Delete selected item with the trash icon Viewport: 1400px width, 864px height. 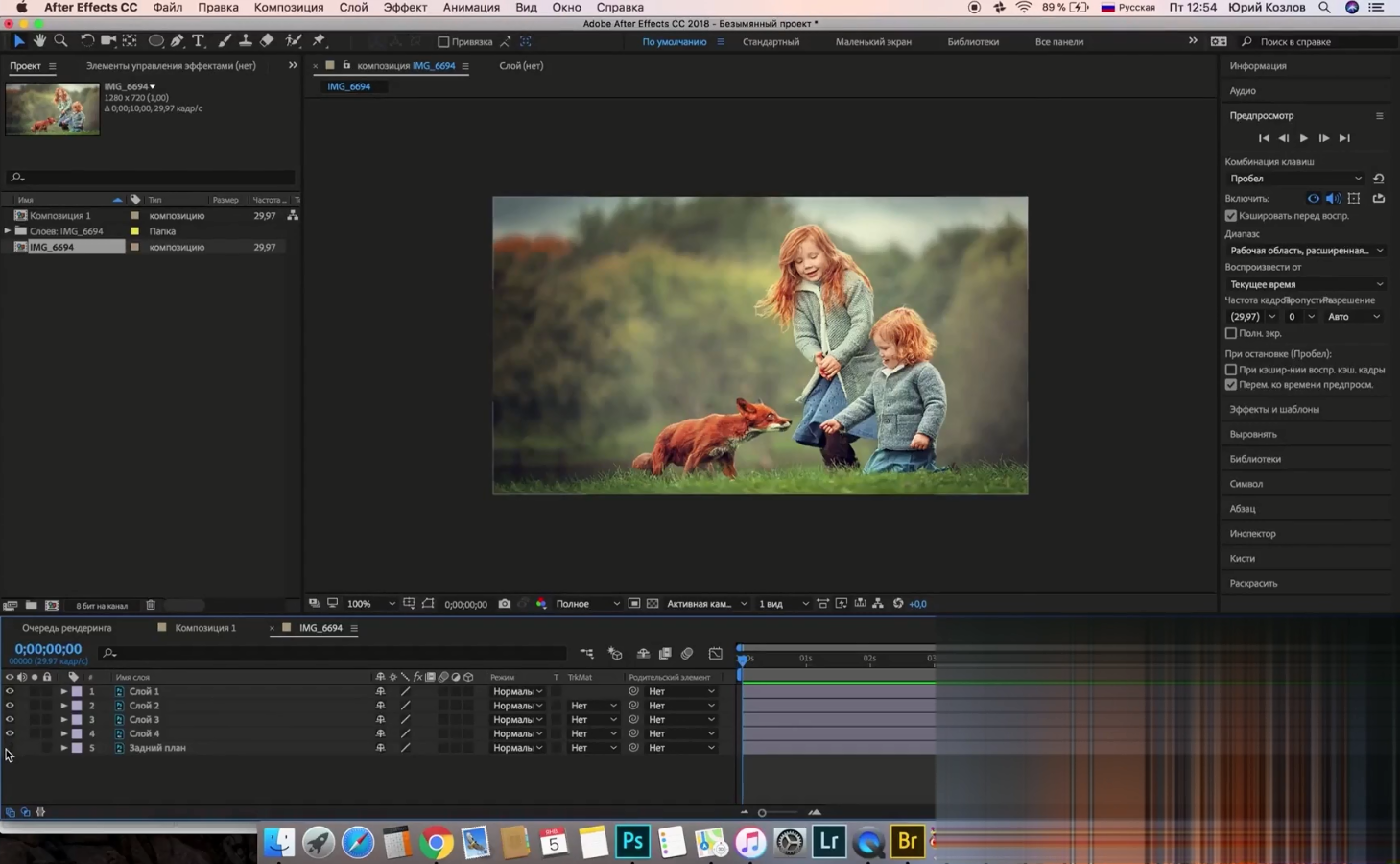coord(151,605)
